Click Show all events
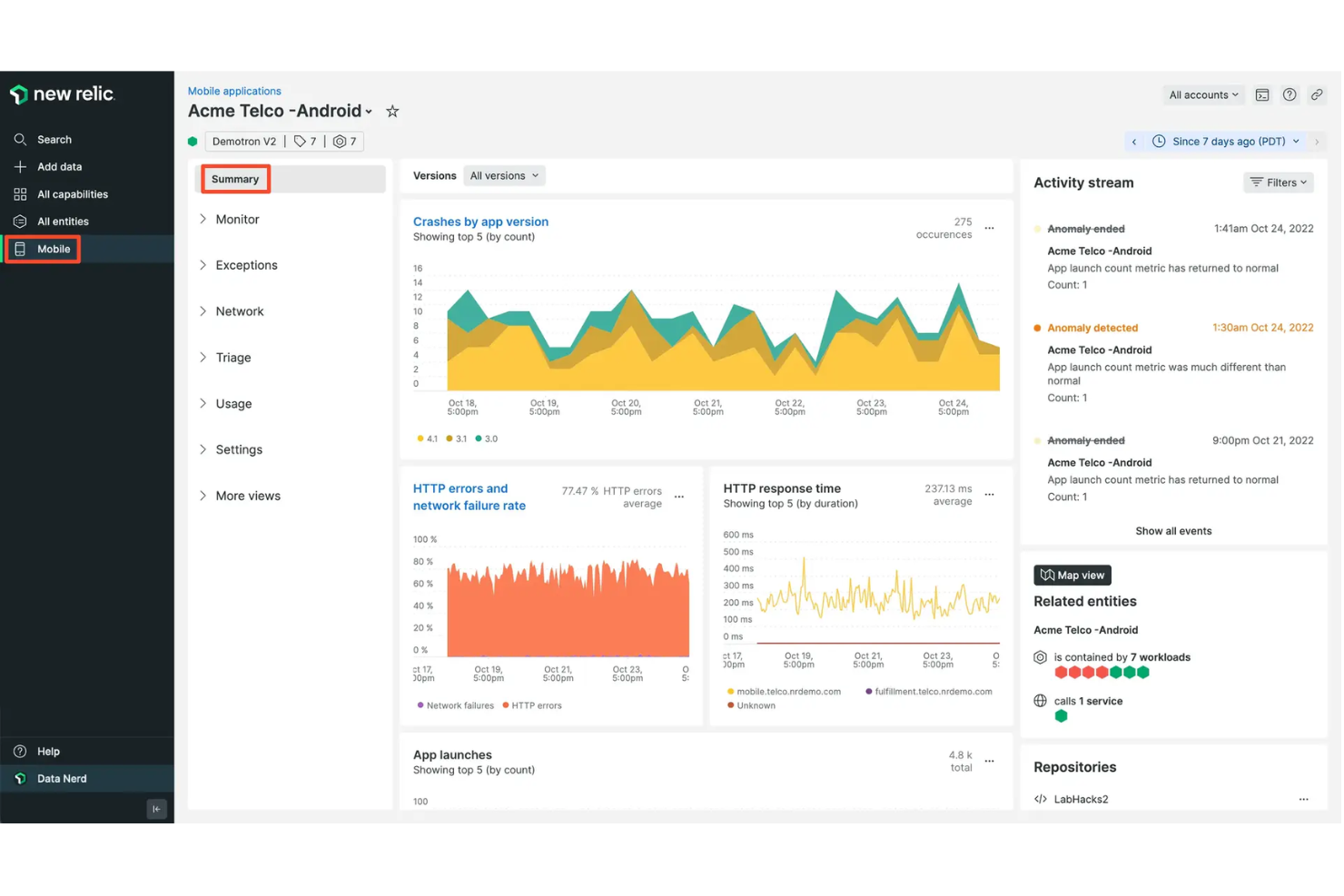1344x896 pixels. (x=1173, y=531)
